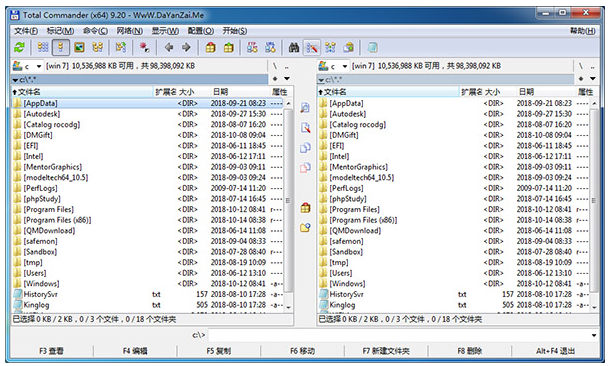This screenshot has height=366, width=614.
Task: Click the edit file icon between panels
Action: point(305,128)
